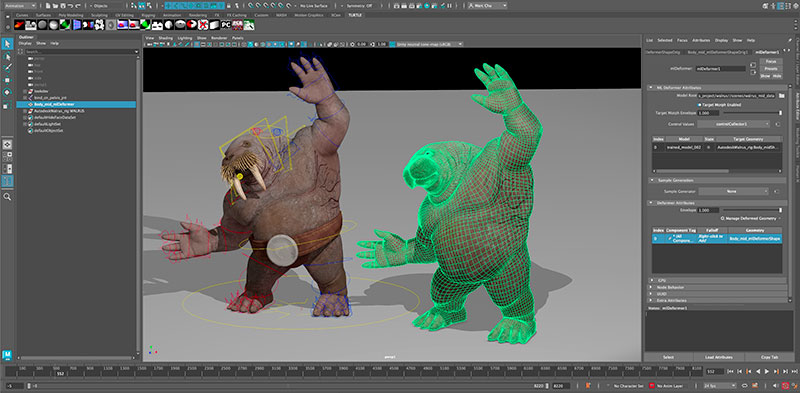Viewport: 800px width, 393px height.
Task: Expand the GPU section
Action: point(652,281)
